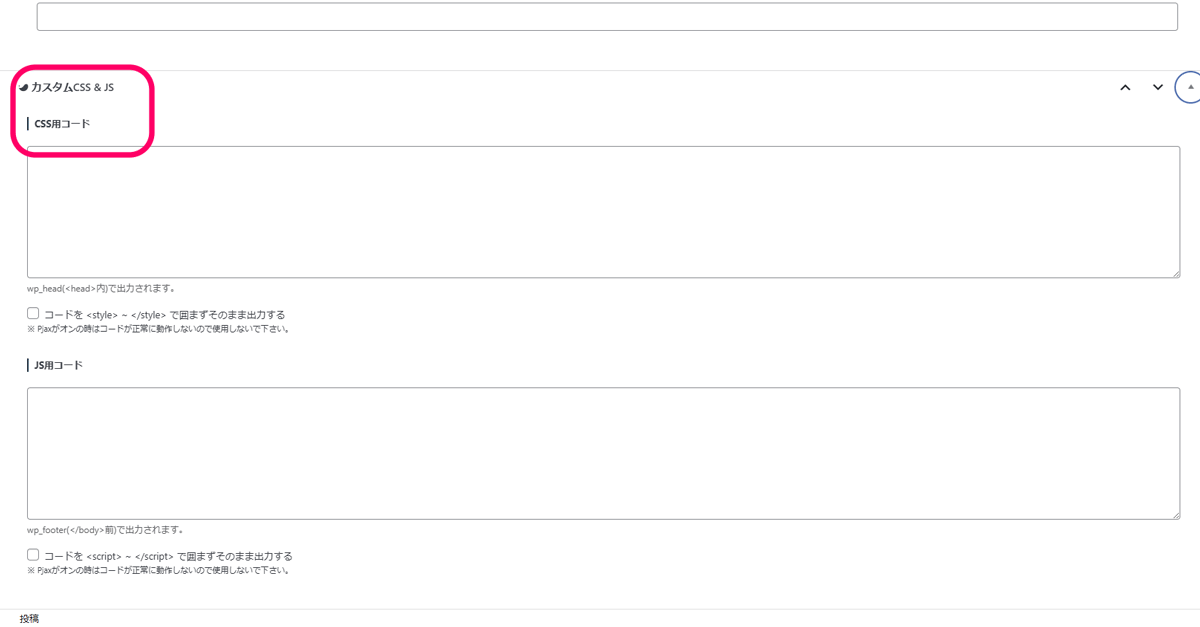
Task: Grab the JS textarea resize handle
Action: [x=1174, y=514]
